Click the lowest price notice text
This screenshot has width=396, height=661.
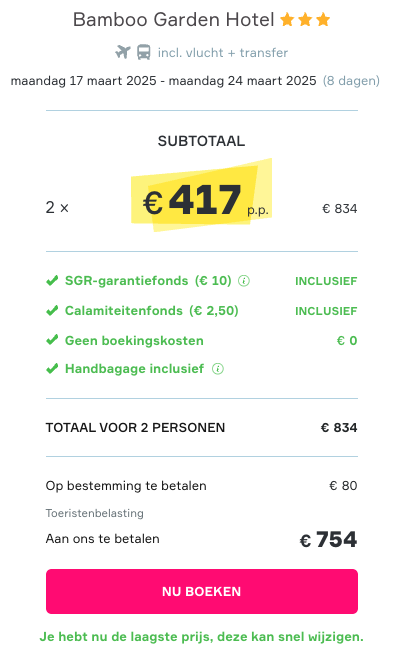[202, 637]
